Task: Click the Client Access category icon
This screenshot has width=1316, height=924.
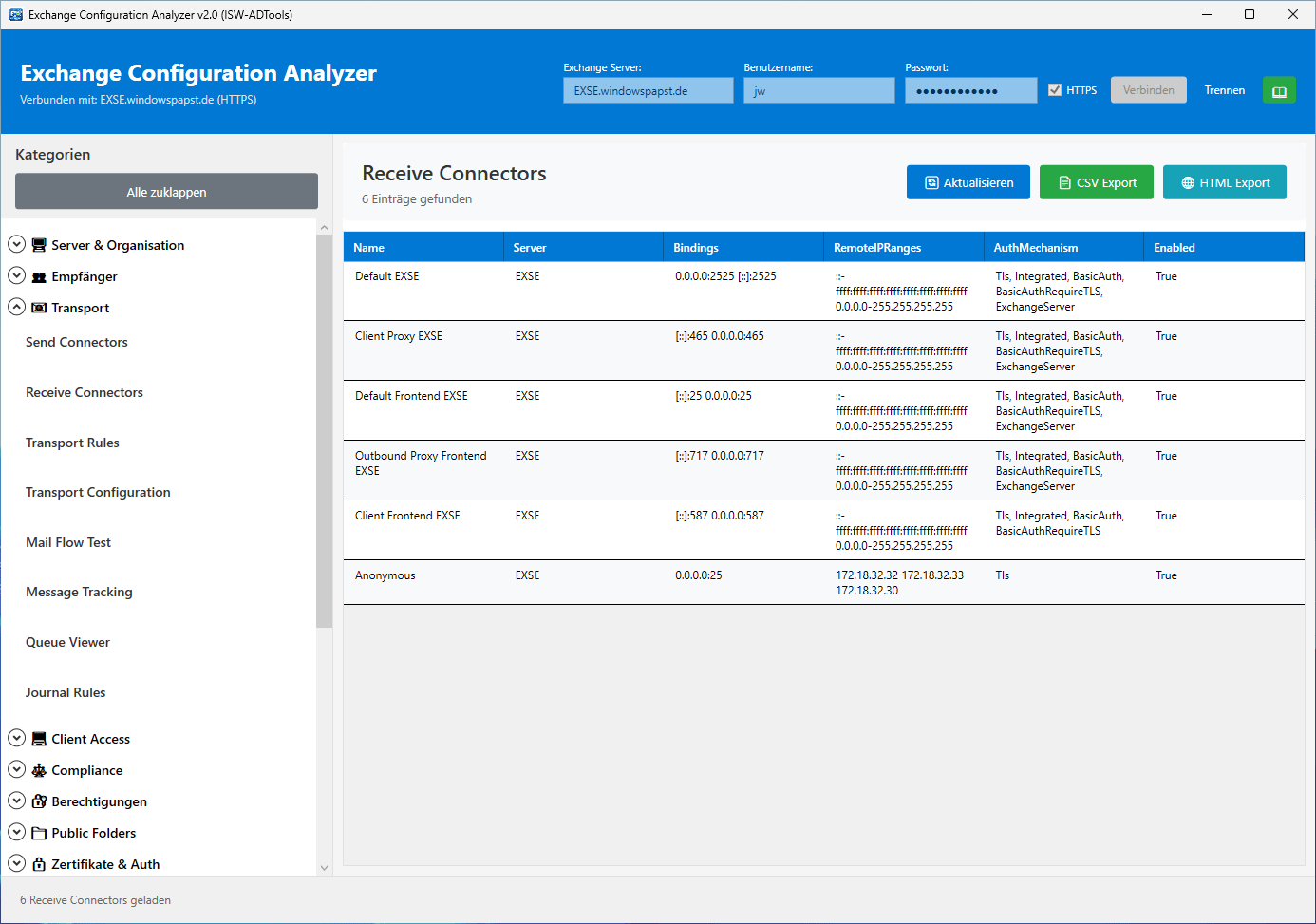Action: click(39, 739)
